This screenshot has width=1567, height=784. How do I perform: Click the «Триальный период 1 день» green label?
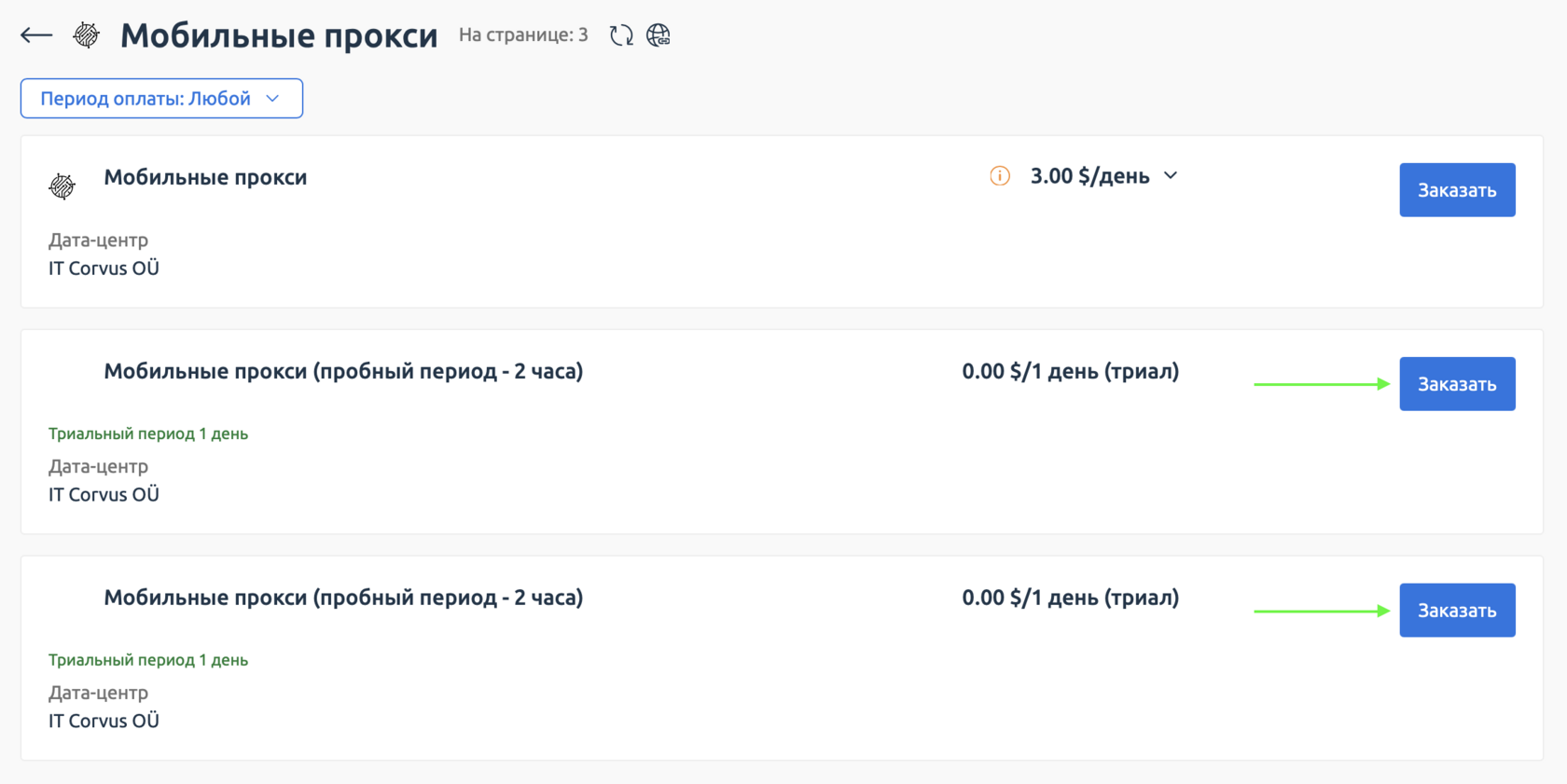pos(148,433)
